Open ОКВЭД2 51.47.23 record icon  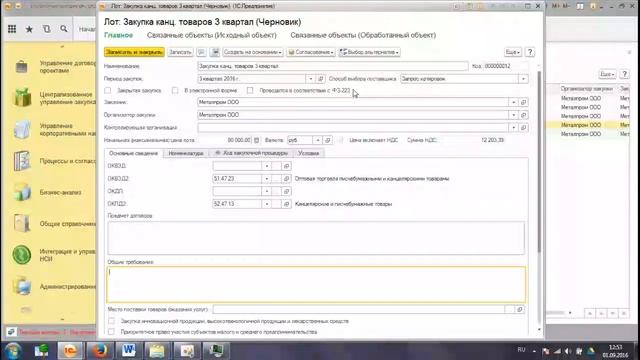tap(287, 178)
